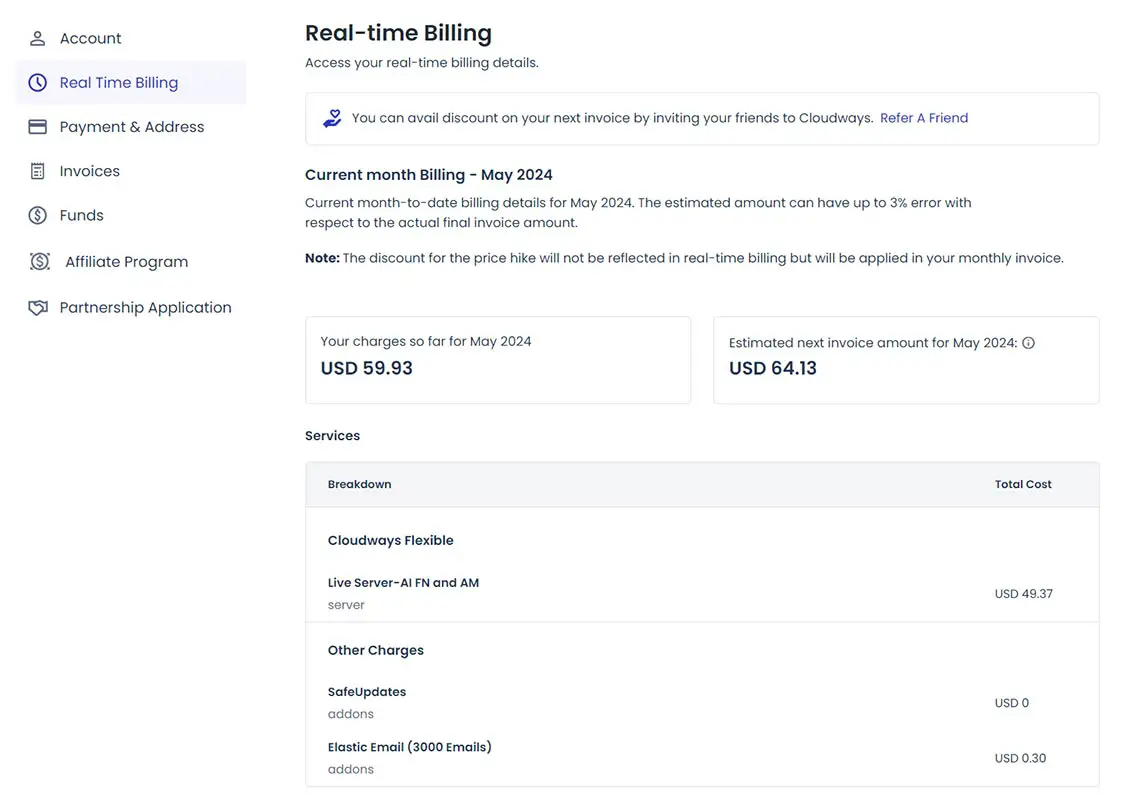Click info icon beside estimated invoice amount
Screen dimensions: 1133x800
click(1028, 343)
